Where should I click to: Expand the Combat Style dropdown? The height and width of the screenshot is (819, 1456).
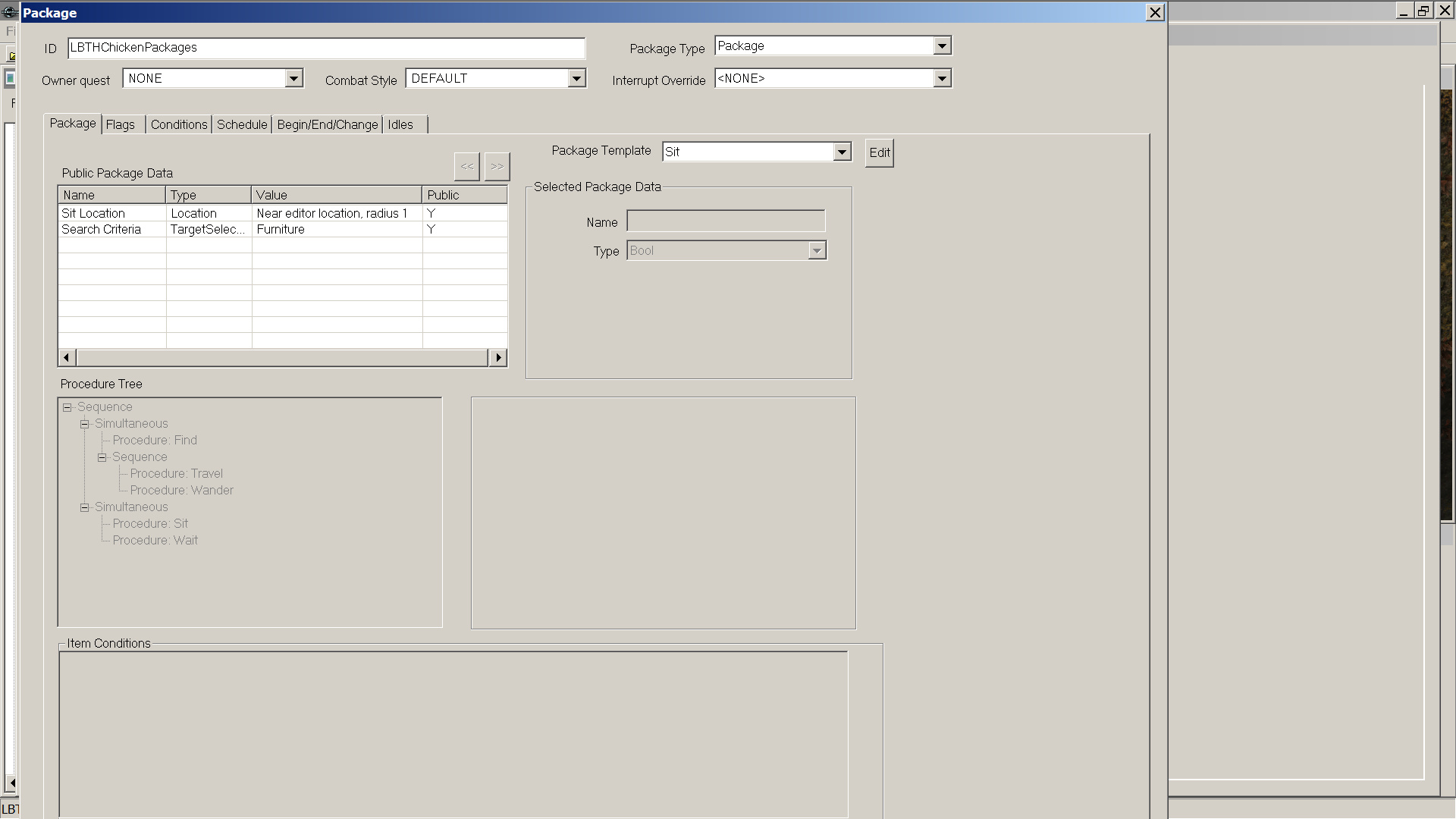pyautogui.click(x=576, y=78)
